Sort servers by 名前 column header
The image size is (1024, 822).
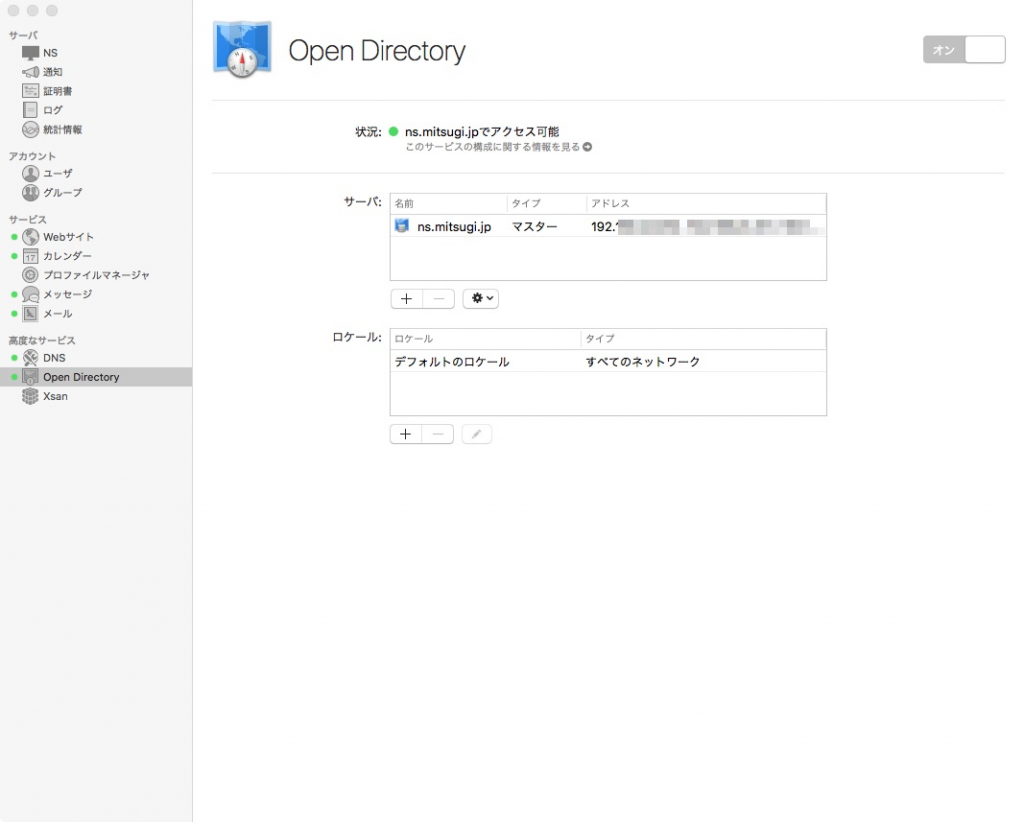(448, 204)
